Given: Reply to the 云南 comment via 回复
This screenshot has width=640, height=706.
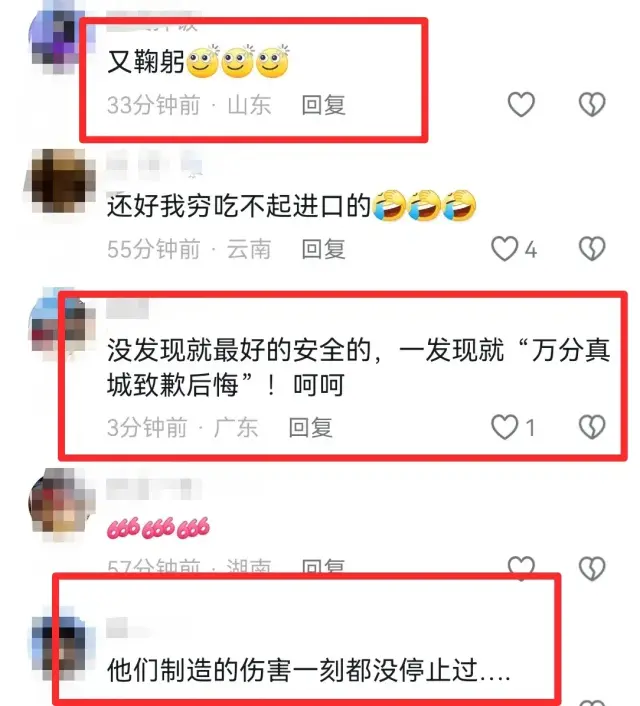Looking at the screenshot, I should click(x=323, y=249).
